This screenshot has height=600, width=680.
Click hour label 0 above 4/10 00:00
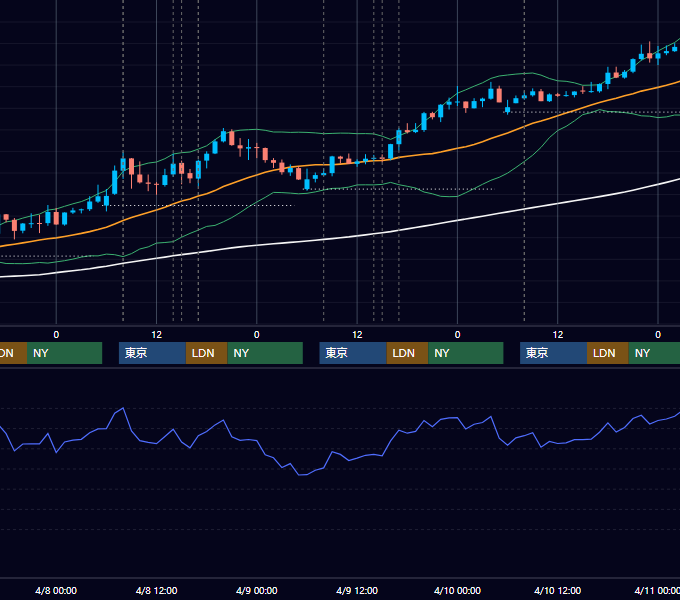(x=457, y=334)
